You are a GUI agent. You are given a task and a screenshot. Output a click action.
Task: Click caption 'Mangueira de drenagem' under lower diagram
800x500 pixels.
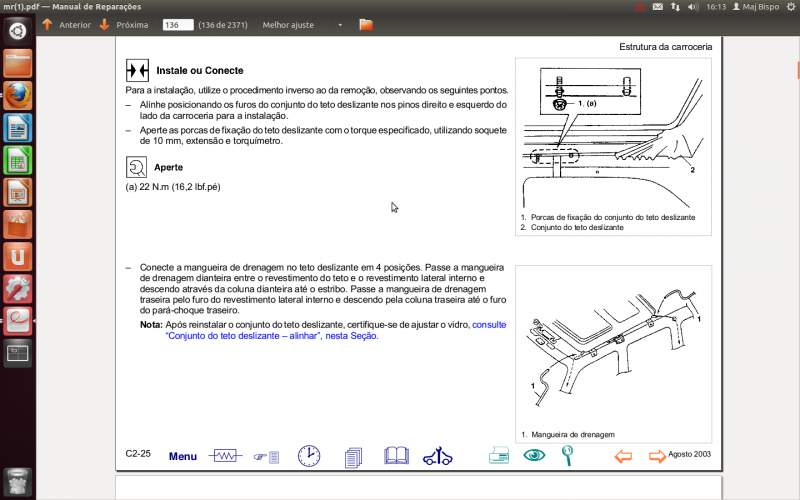[x=573, y=435]
